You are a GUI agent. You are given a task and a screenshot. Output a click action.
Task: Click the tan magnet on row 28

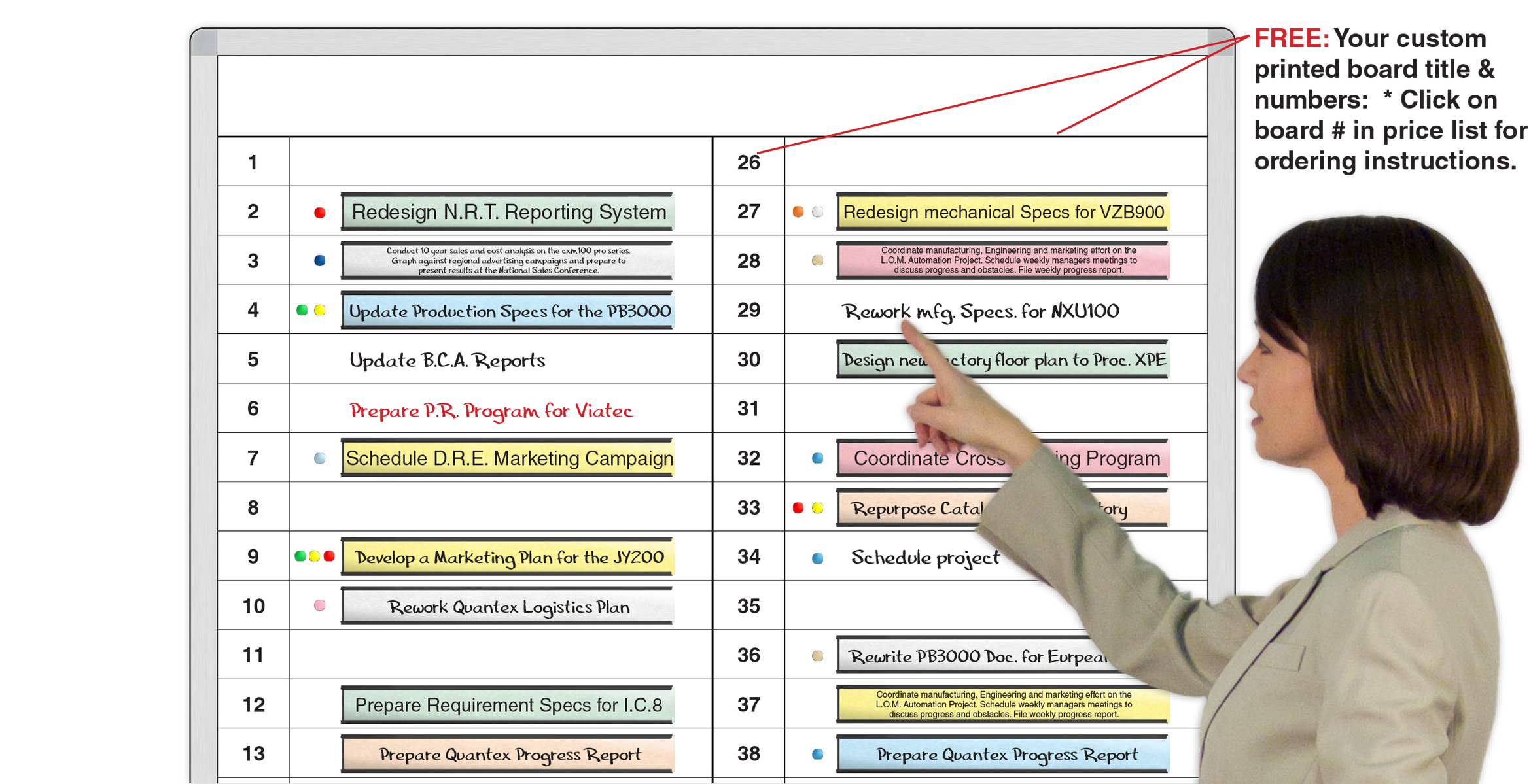tap(817, 260)
